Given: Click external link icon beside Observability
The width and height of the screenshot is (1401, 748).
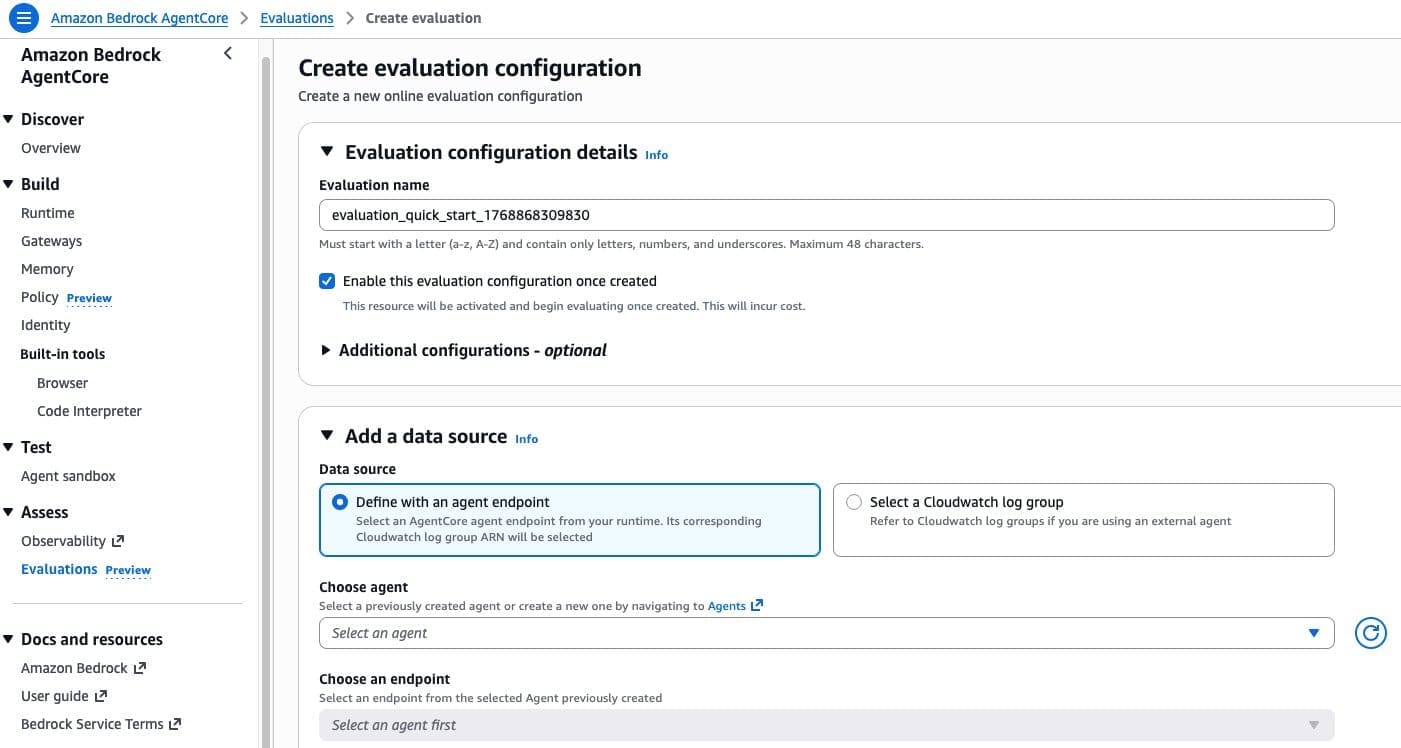Looking at the screenshot, I should pyautogui.click(x=118, y=541).
